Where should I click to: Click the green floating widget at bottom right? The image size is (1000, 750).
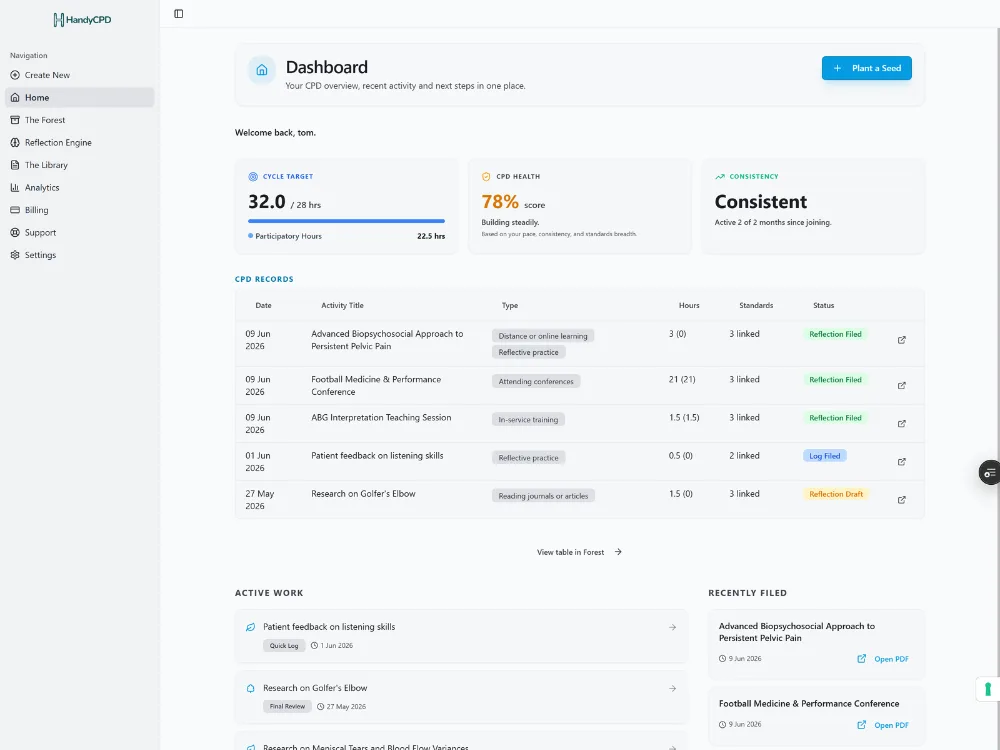pyautogui.click(x=988, y=689)
